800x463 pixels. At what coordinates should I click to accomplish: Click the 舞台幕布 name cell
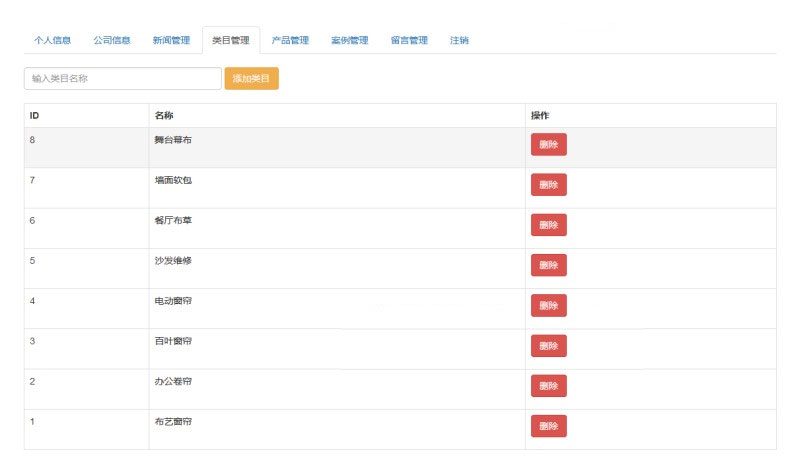pos(173,140)
